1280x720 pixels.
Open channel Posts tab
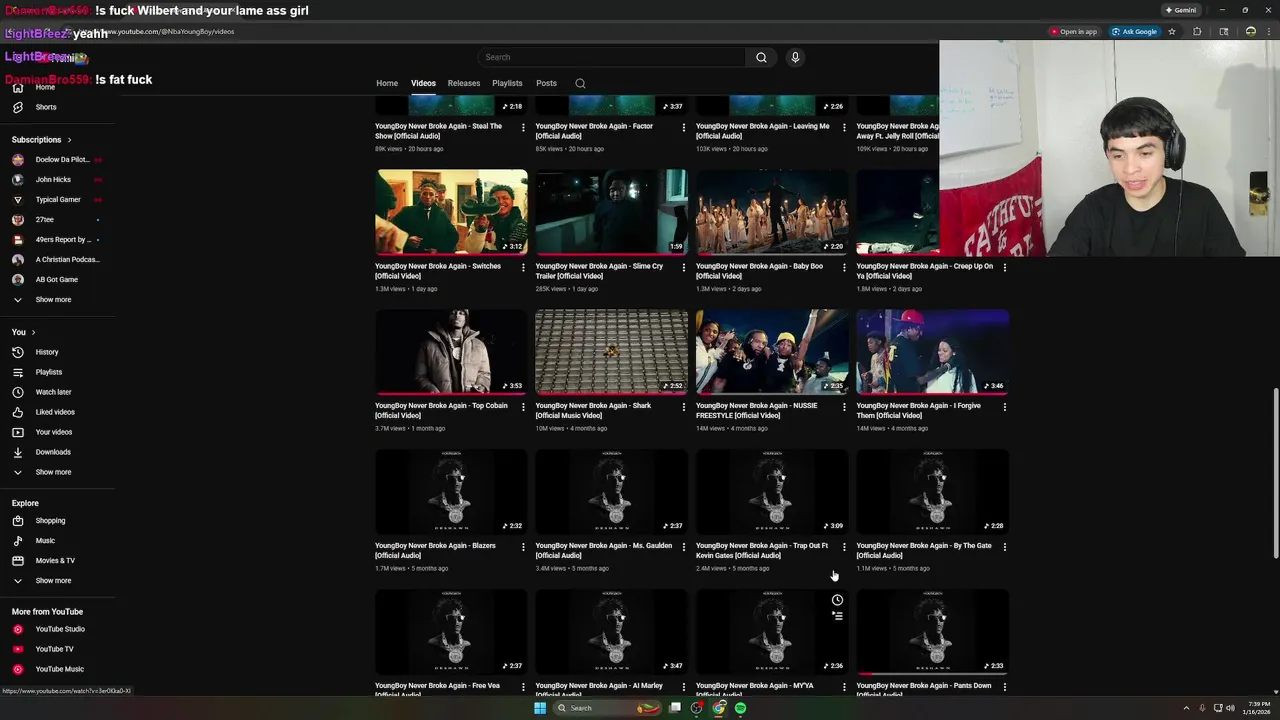(x=546, y=83)
